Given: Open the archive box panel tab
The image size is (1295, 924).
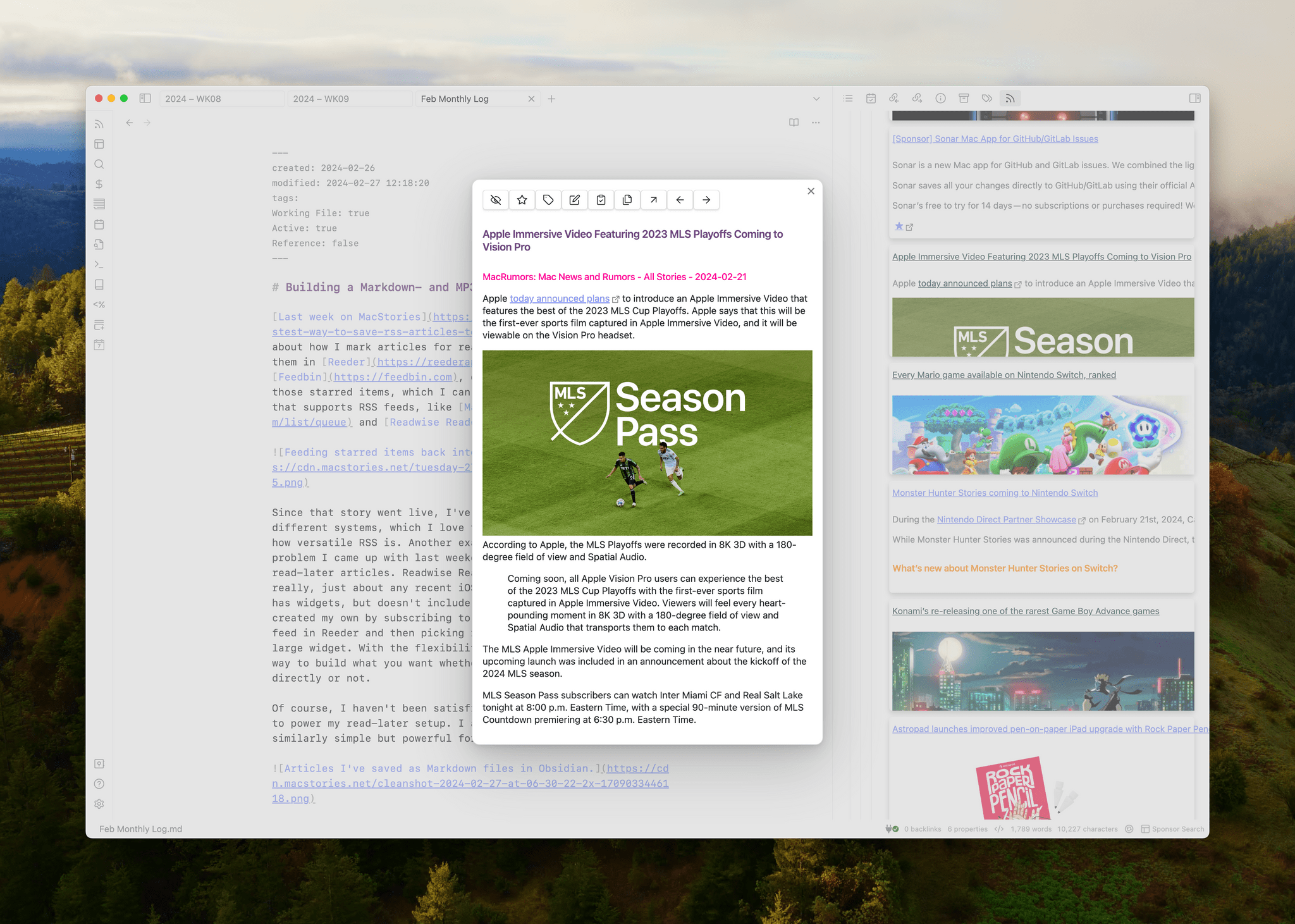Looking at the screenshot, I should pyautogui.click(x=964, y=99).
